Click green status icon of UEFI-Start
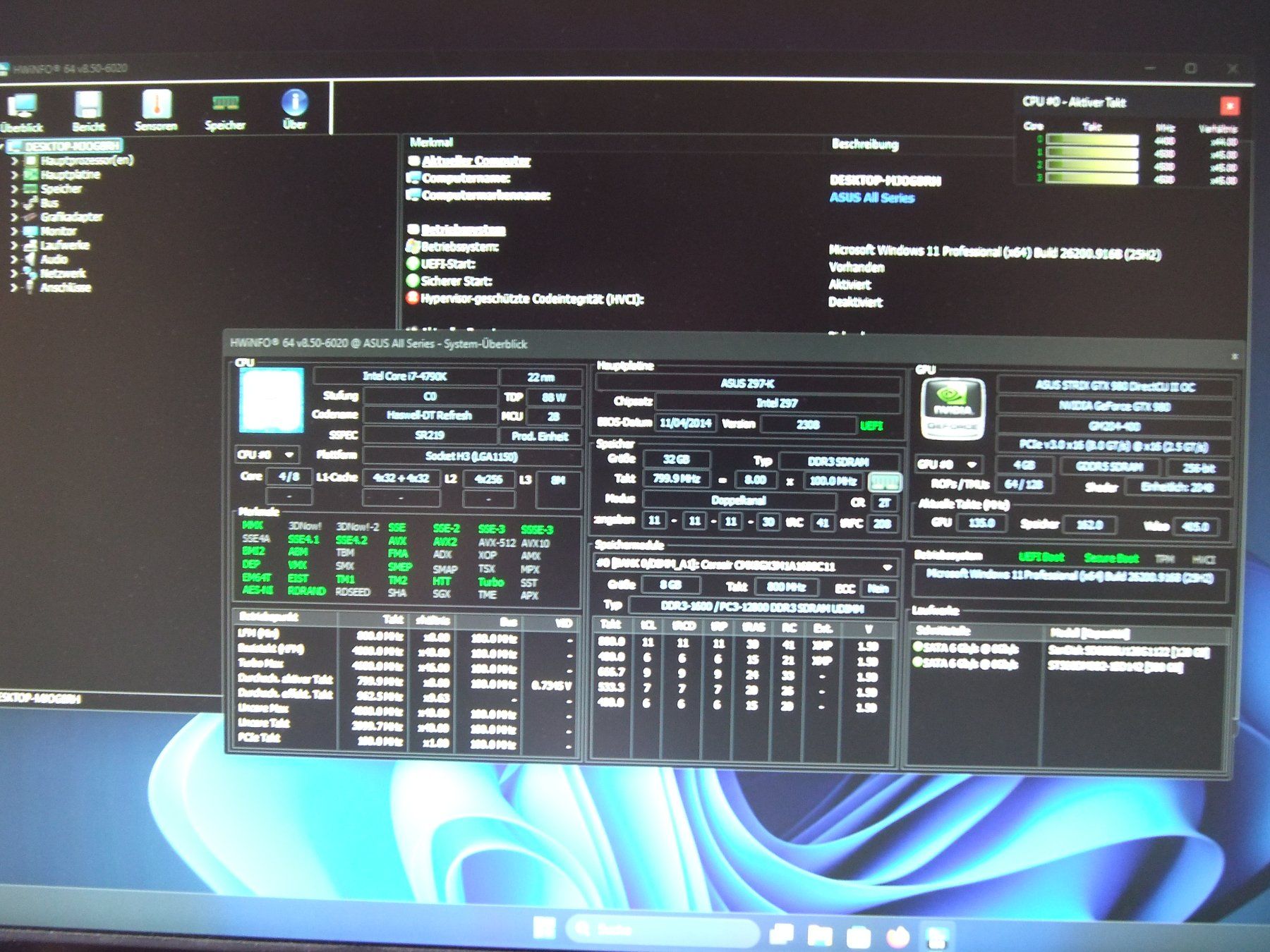Image resolution: width=1270 pixels, height=952 pixels. click(x=413, y=264)
